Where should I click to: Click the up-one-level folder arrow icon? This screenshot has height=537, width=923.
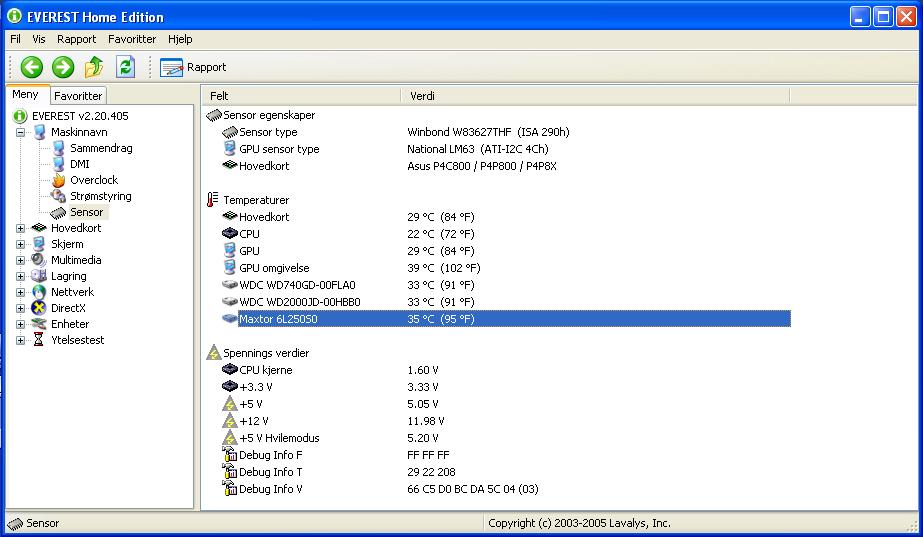(x=94, y=67)
